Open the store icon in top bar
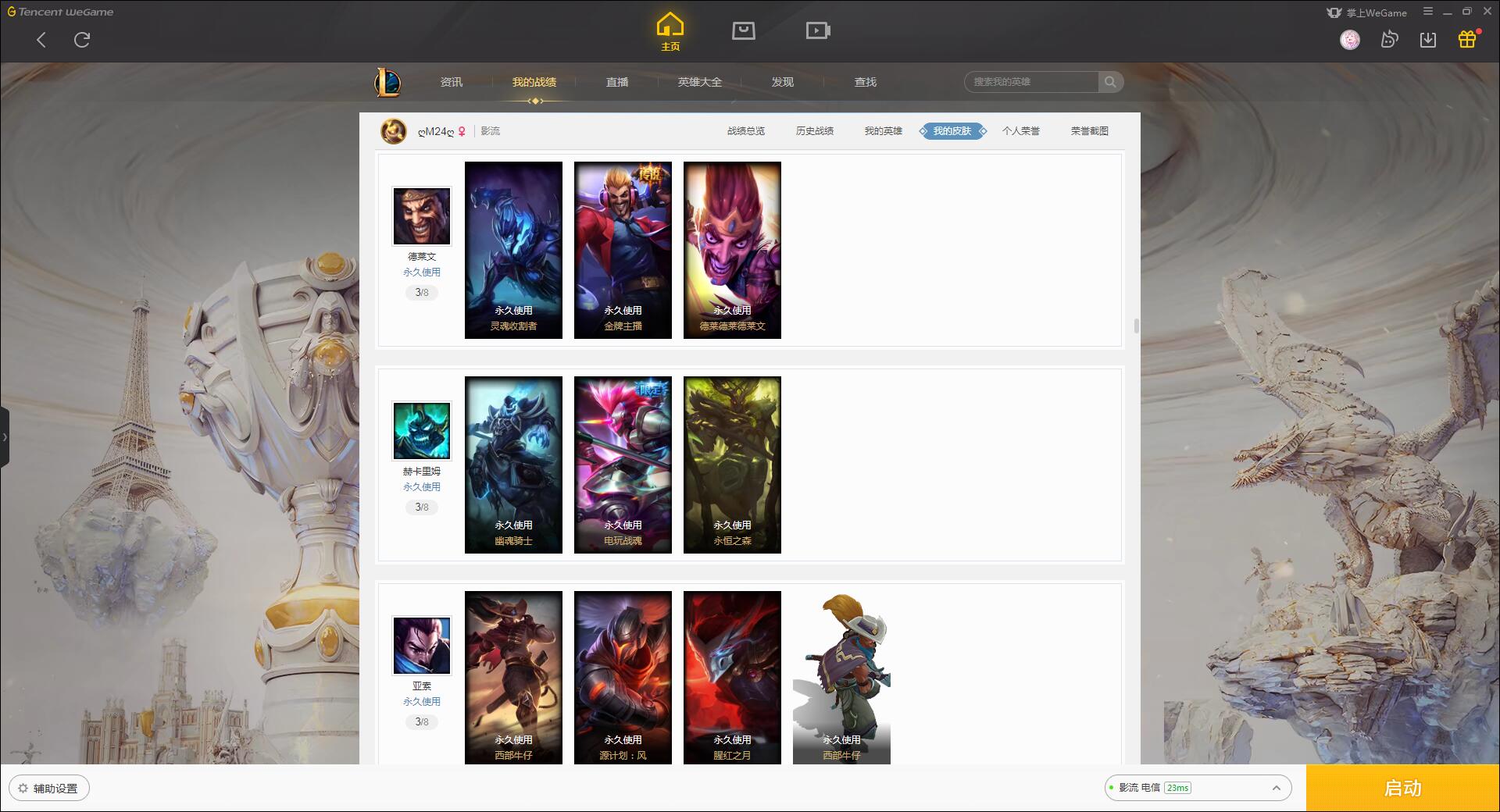1500x812 pixels. pyautogui.click(x=743, y=31)
